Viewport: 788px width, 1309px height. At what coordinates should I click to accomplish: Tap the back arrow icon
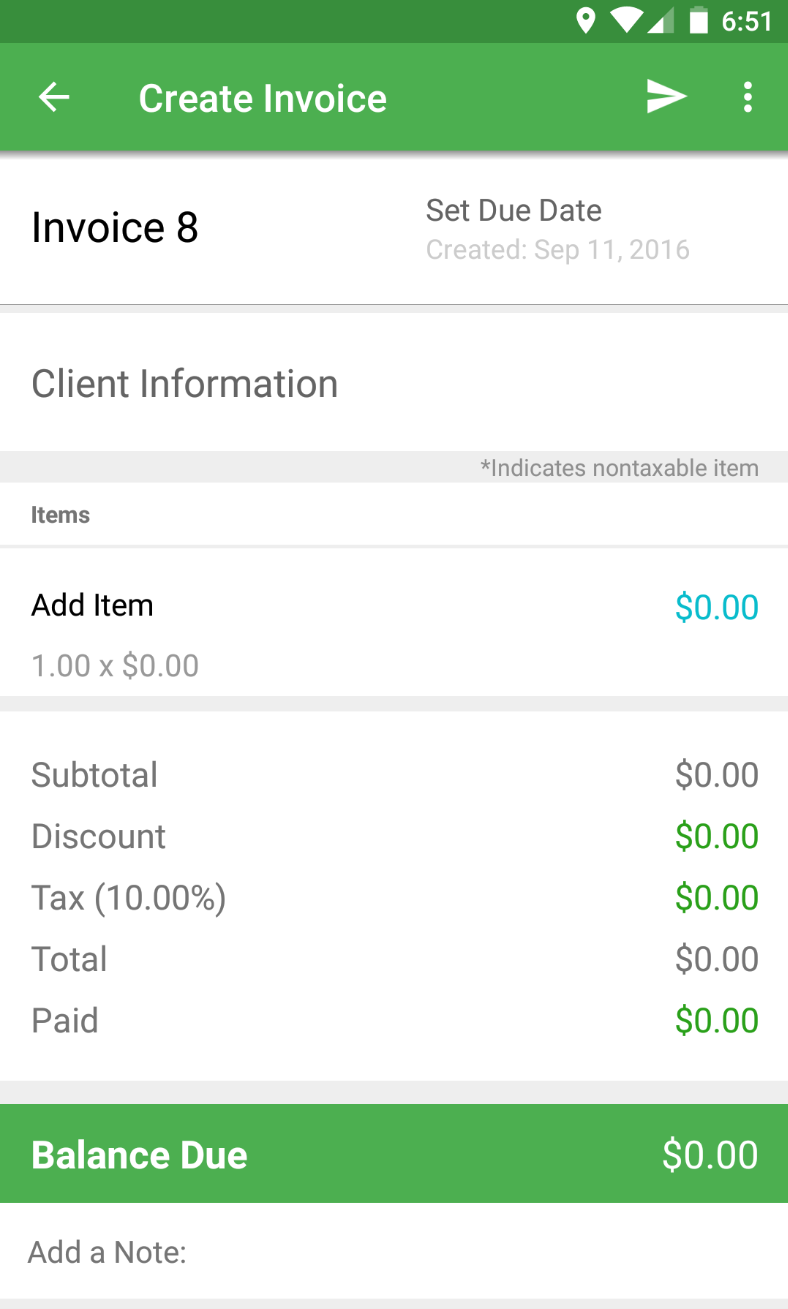tap(54, 97)
